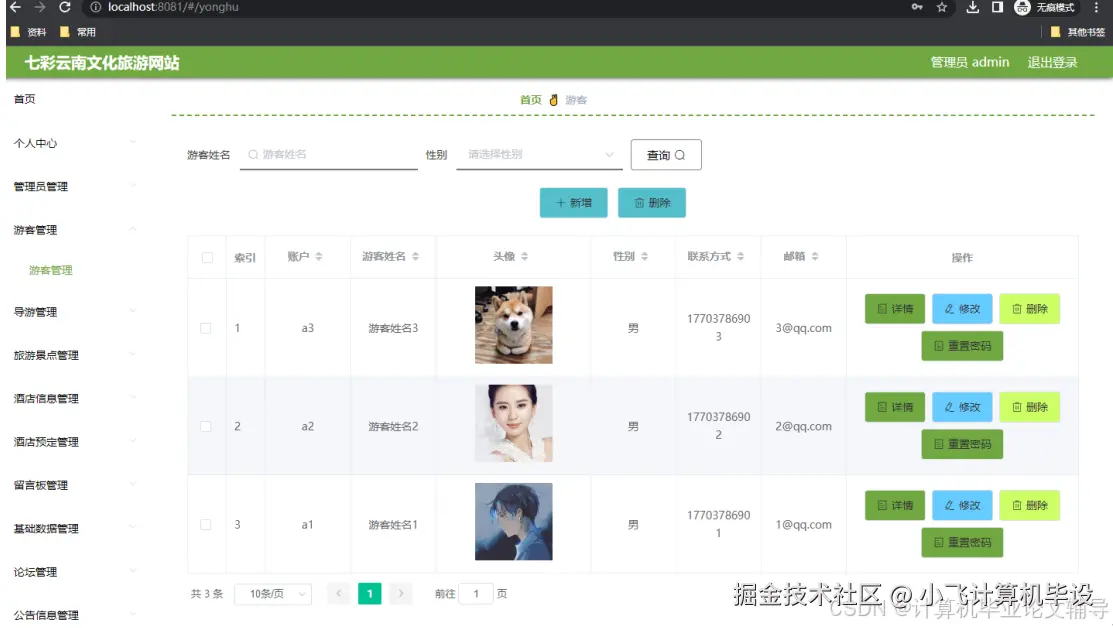This screenshot has width=1113, height=628.
Task: Go back with the browser back arrow
Action: pos(15,7)
